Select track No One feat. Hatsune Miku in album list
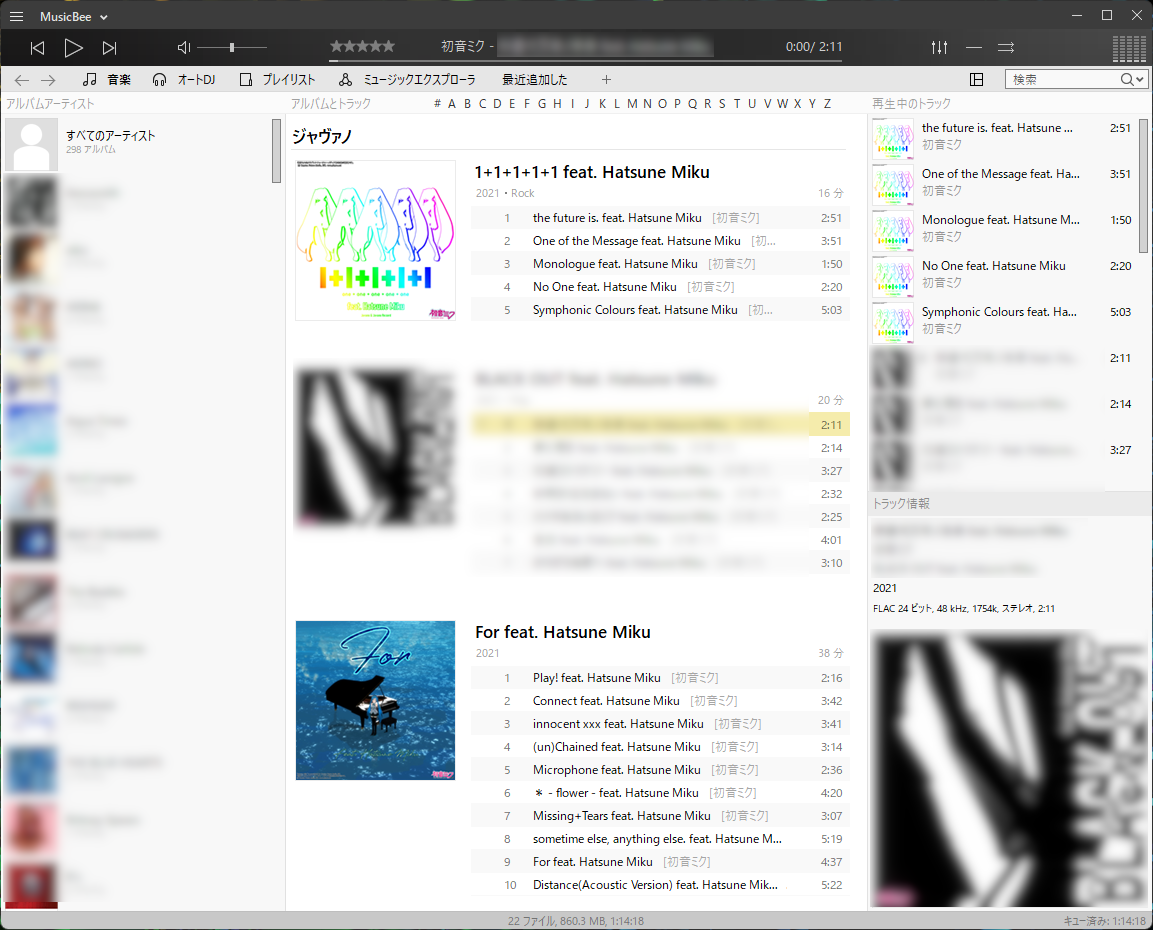Image resolution: width=1153 pixels, height=930 pixels. click(x=660, y=287)
